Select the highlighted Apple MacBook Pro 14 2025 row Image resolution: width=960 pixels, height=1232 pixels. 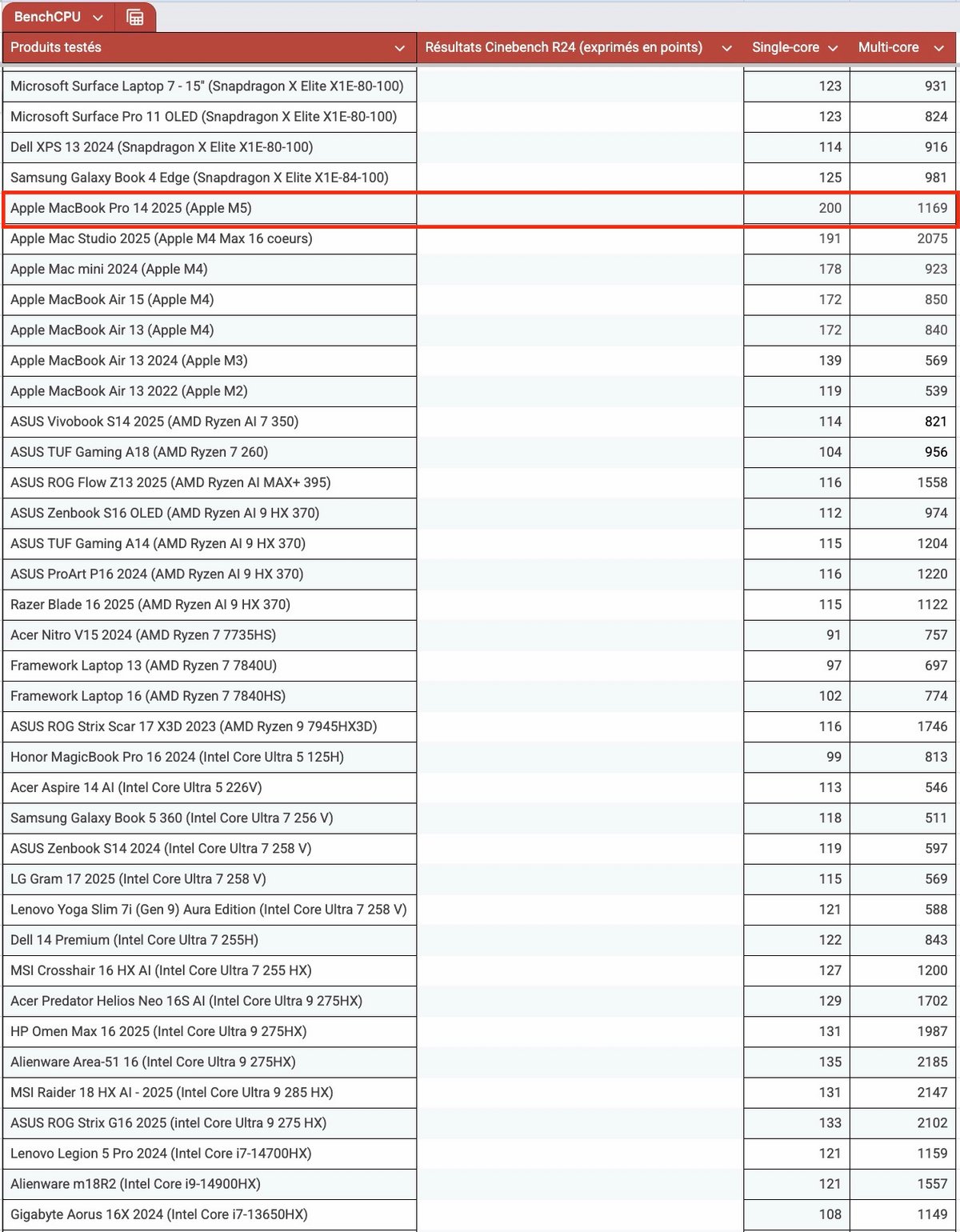tap(208, 208)
